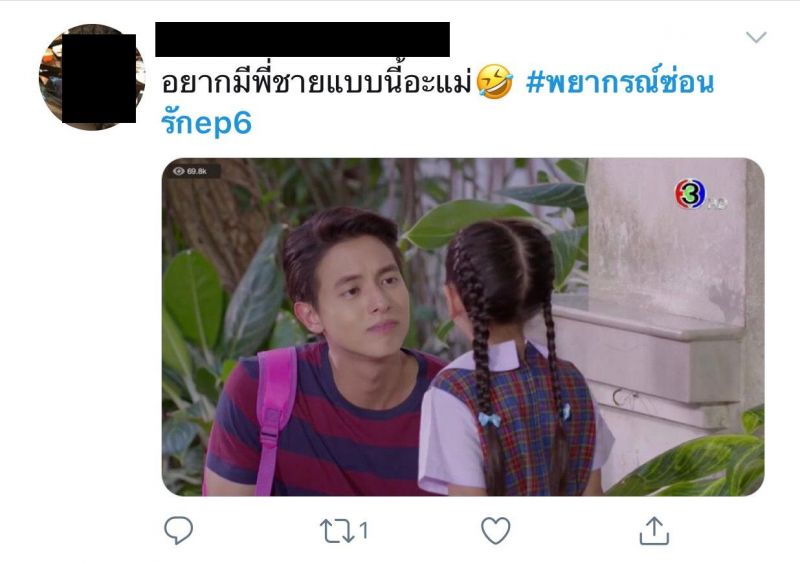
Task: Open the share upload icon
Action: (654, 531)
